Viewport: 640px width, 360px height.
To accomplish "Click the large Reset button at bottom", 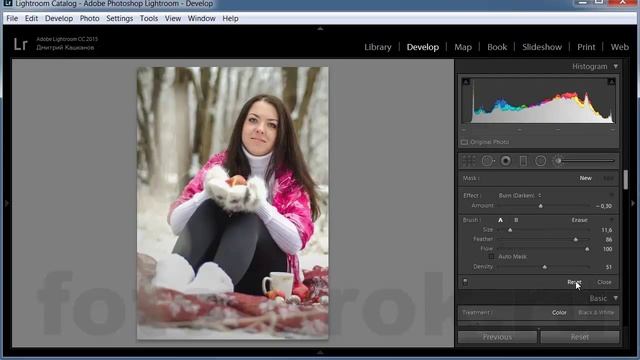I will [580, 337].
